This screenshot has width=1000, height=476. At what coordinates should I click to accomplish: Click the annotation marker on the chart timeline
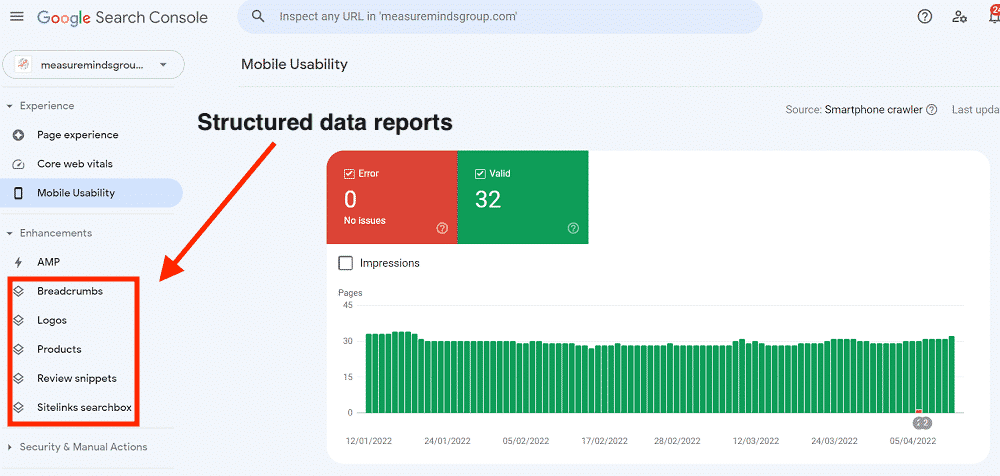pyautogui.click(x=922, y=423)
